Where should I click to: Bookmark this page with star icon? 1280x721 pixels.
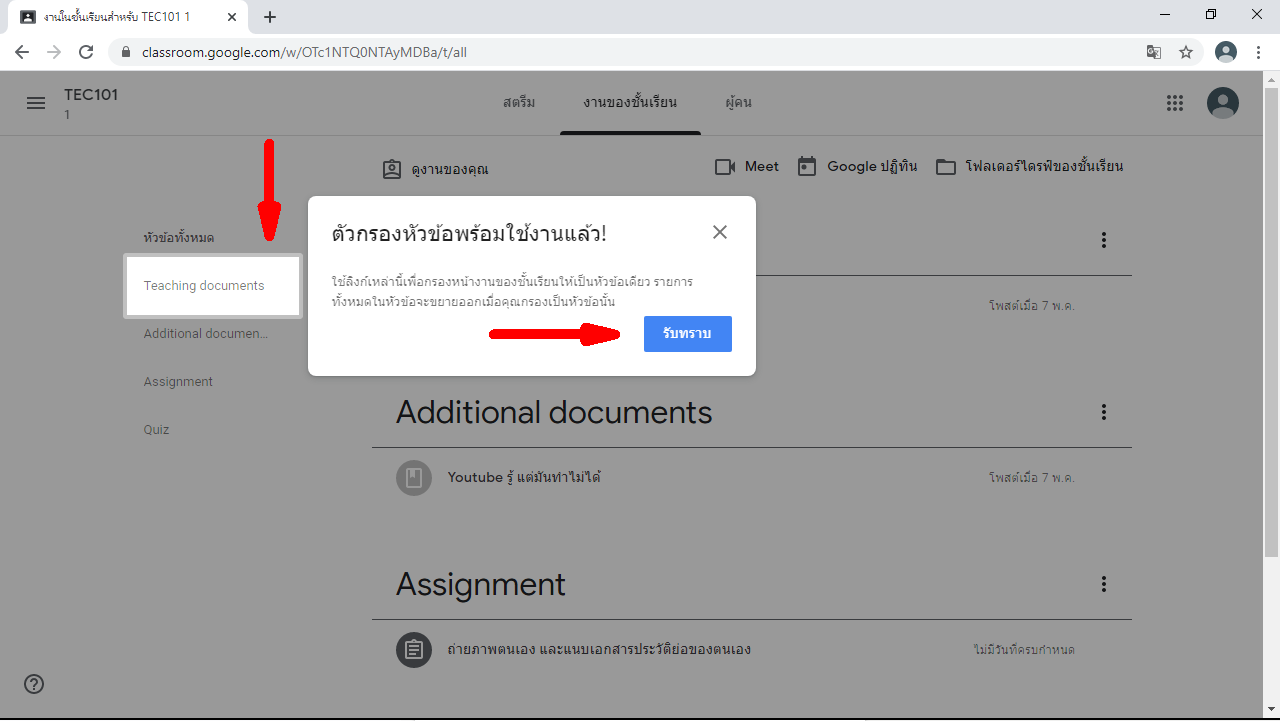[1186, 52]
